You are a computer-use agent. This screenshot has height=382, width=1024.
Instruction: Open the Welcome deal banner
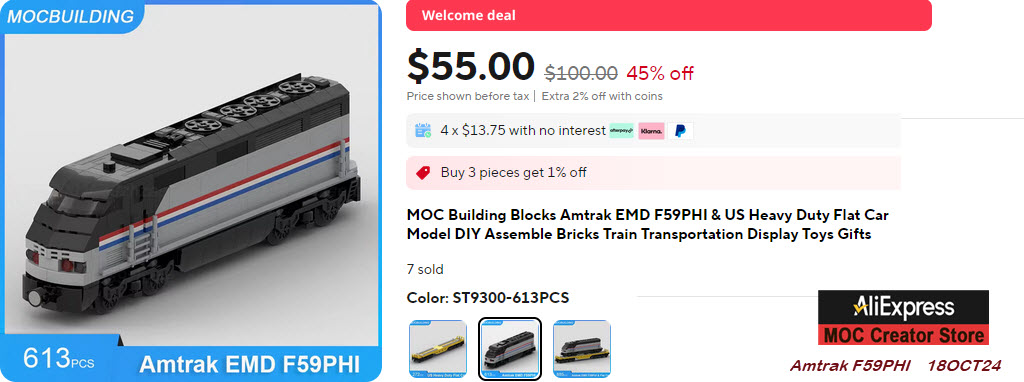click(669, 15)
